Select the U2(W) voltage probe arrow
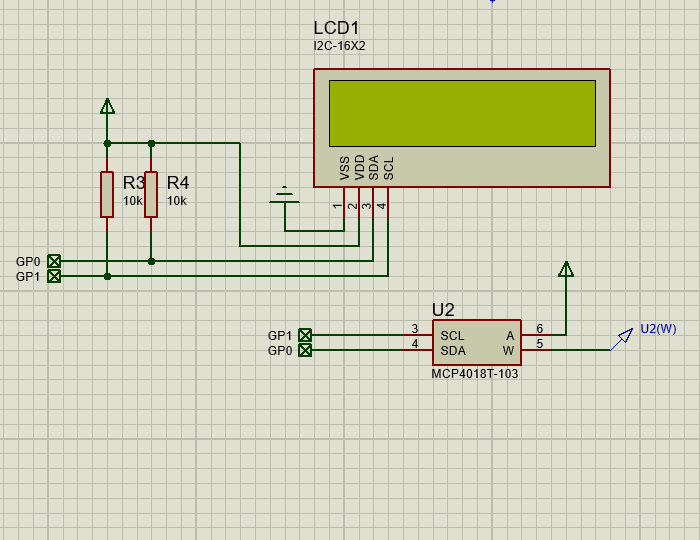Image resolution: width=700 pixels, height=540 pixels. click(x=622, y=339)
